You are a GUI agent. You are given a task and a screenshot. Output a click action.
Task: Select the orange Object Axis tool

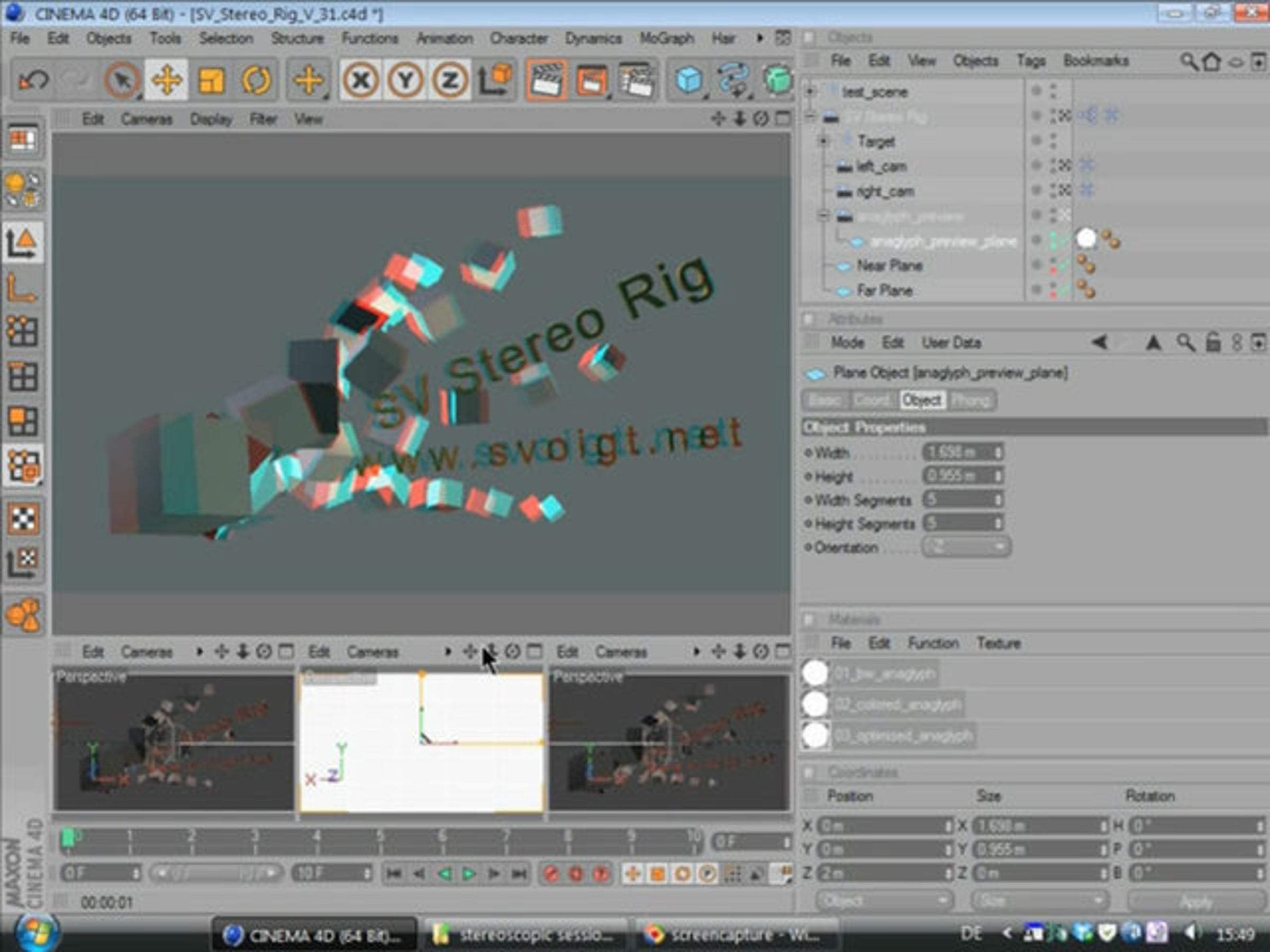point(23,288)
